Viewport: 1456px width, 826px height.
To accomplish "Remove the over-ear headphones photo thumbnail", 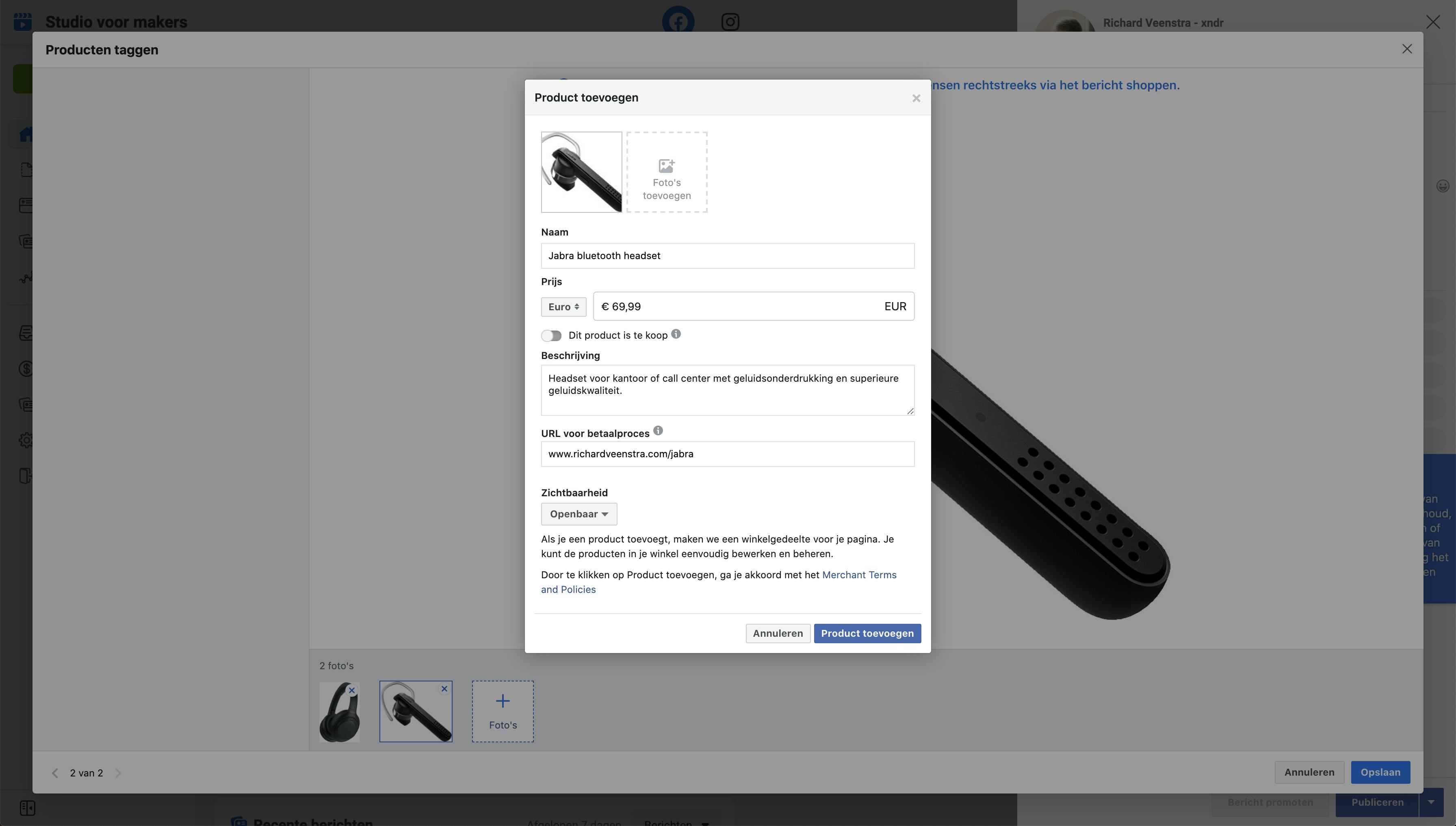I will pyautogui.click(x=352, y=690).
